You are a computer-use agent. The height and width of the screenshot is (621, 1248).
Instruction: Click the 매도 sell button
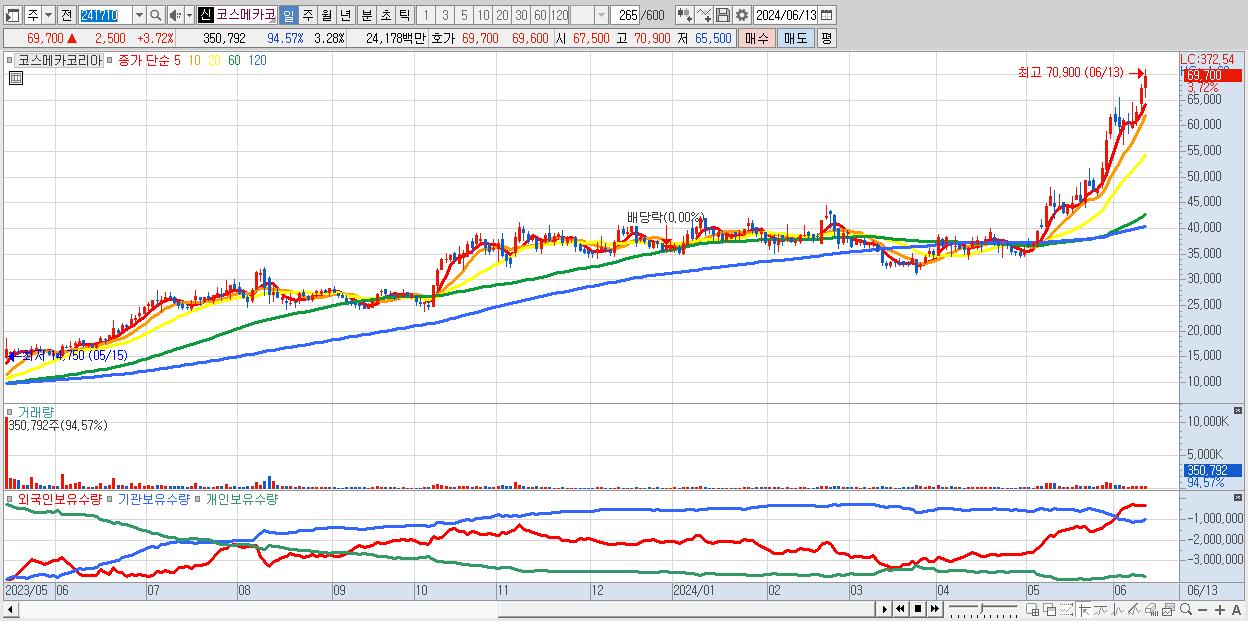pyautogui.click(x=796, y=38)
